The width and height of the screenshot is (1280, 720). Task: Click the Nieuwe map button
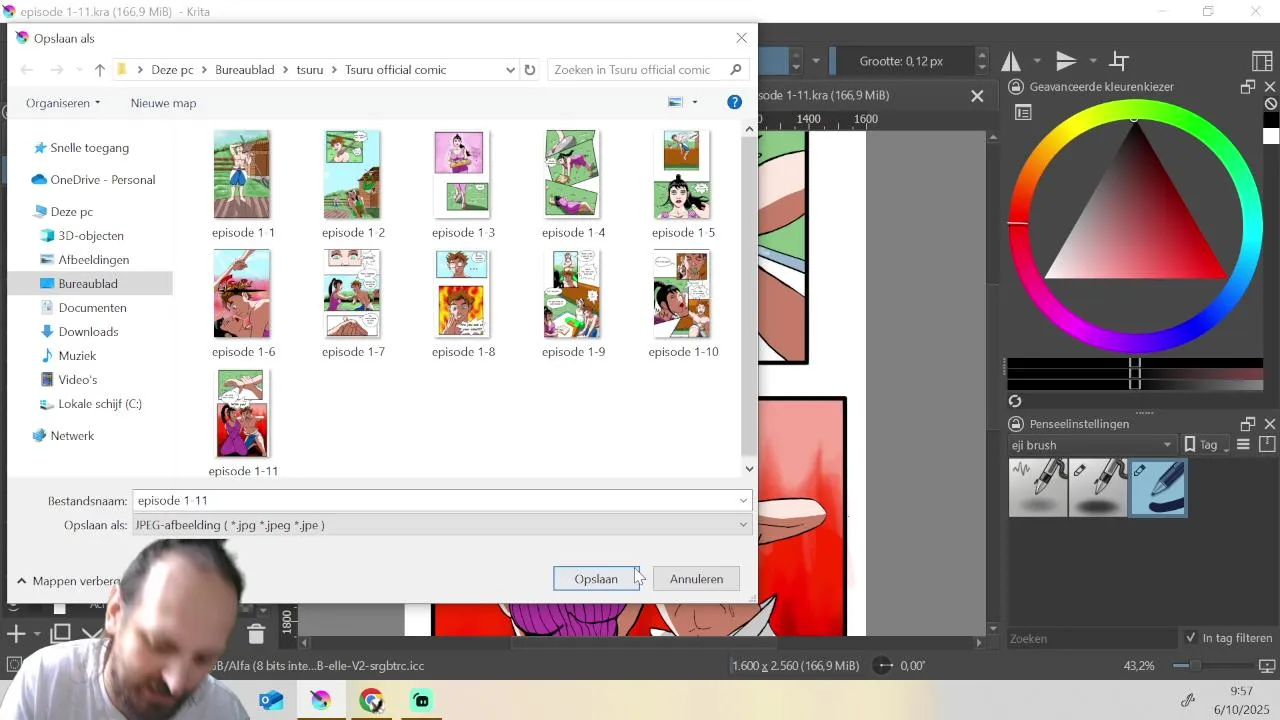[x=163, y=103]
